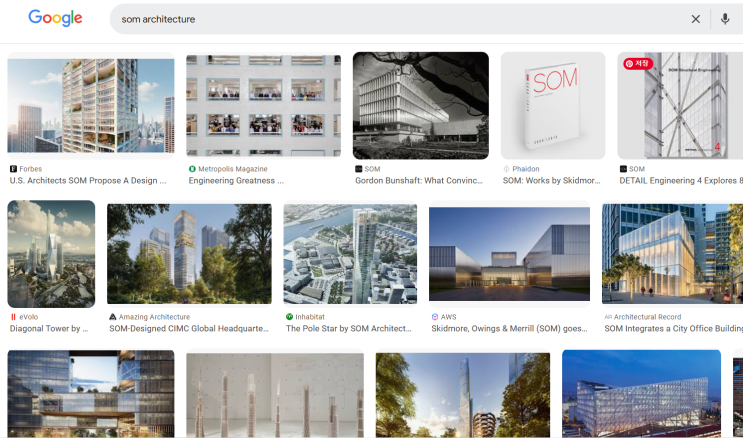
Task: Click the 'AWS' source name
Action: [x=448, y=317]
